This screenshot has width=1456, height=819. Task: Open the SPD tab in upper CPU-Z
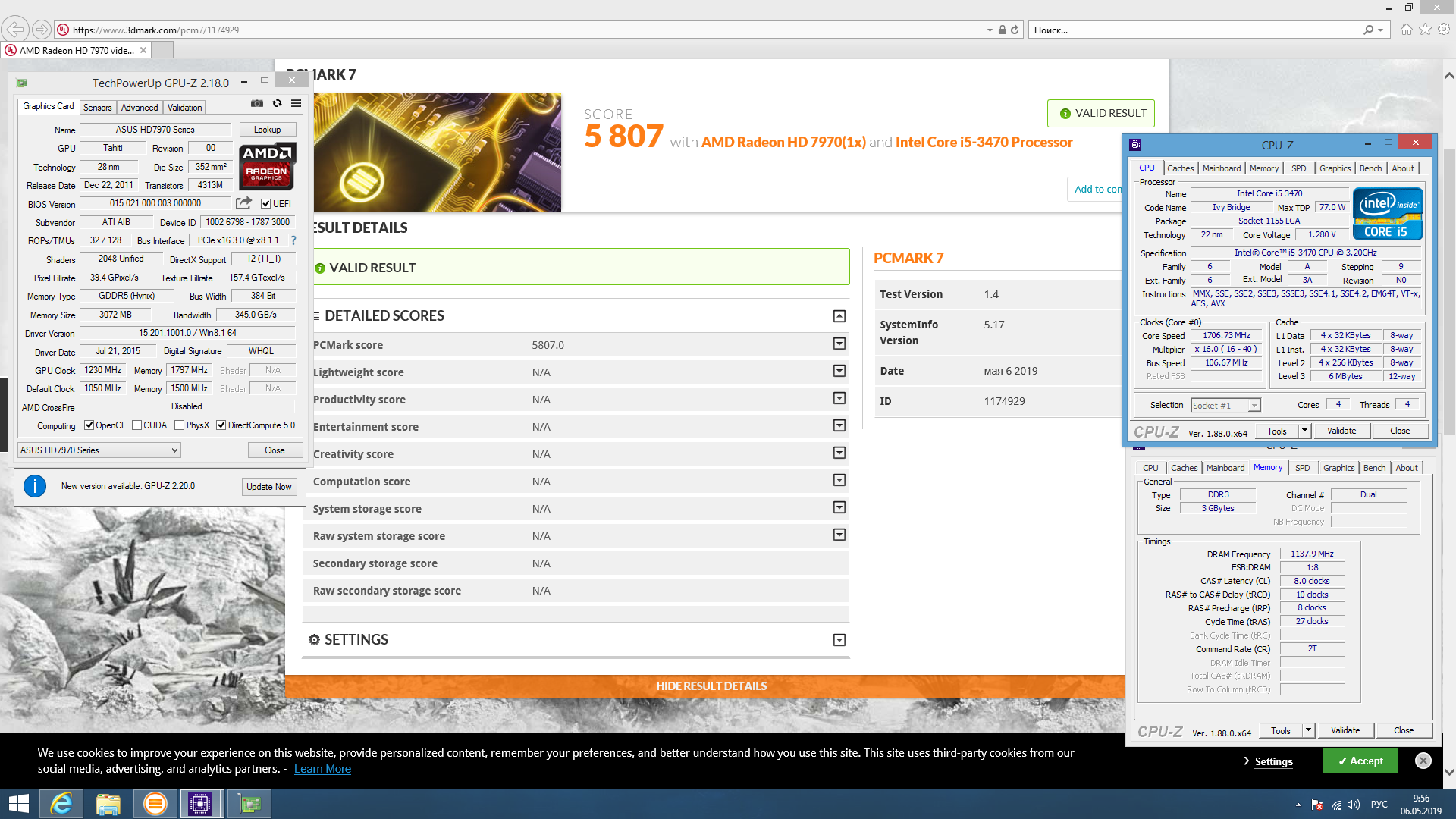pos(1299,168)
